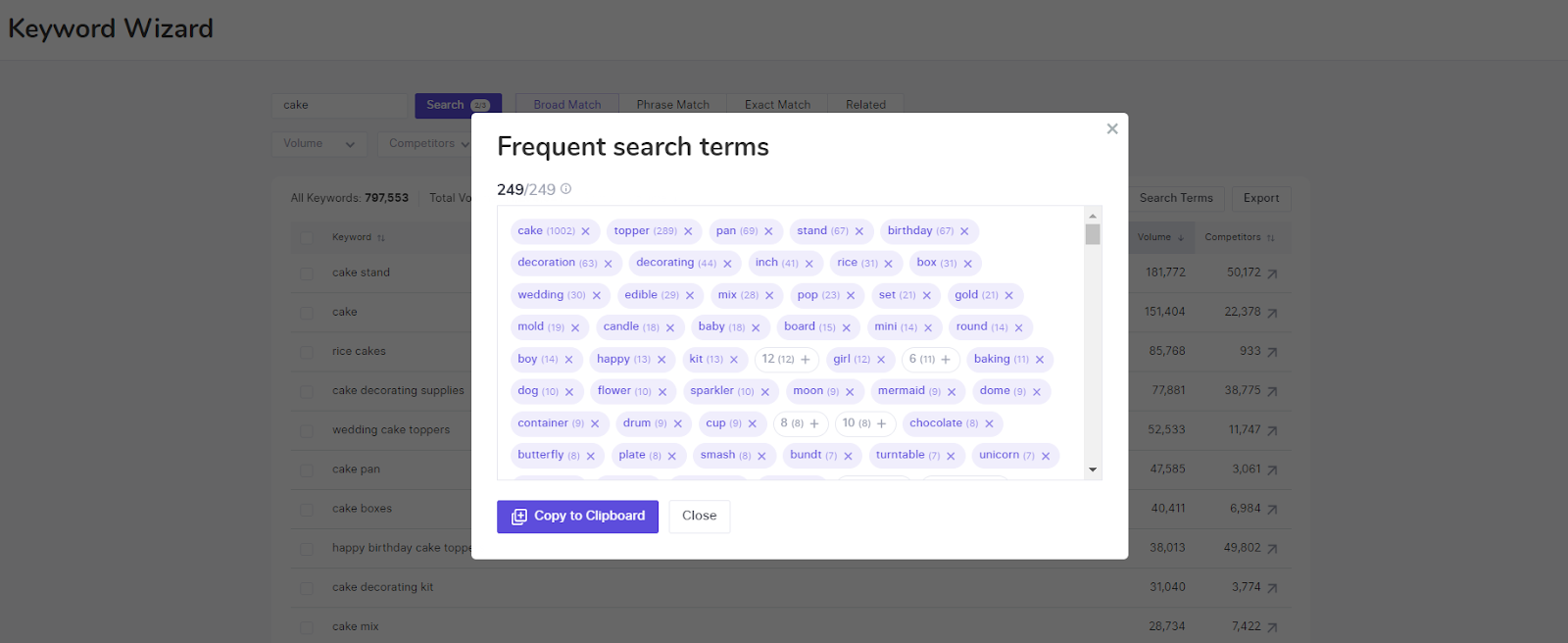
Task: Remove the "topper" search term tag
Action: pyautogui.click(x=688, y=231)
